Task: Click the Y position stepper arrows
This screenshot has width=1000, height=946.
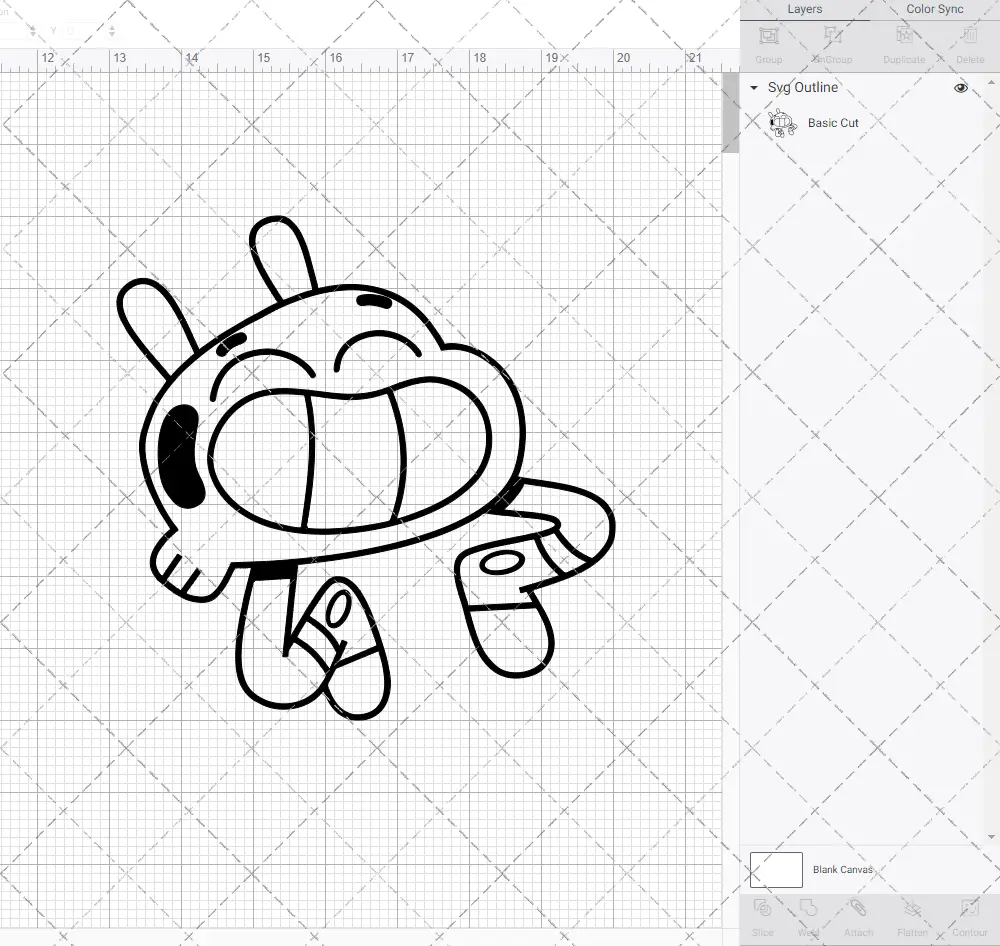Action: pos(112,31)
